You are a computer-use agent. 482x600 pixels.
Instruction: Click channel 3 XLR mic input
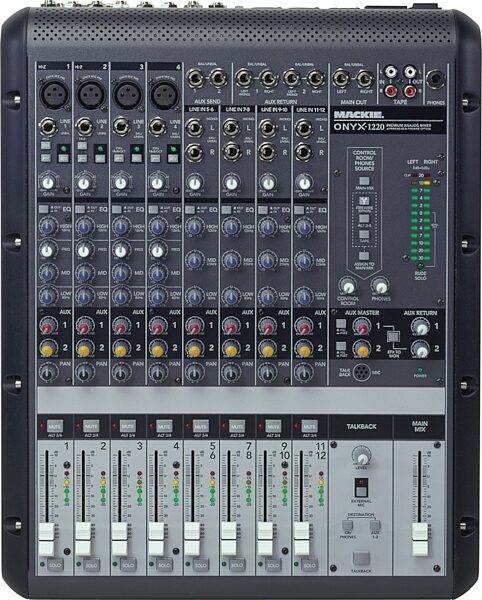pyautogui.click(x=128, y=94)
